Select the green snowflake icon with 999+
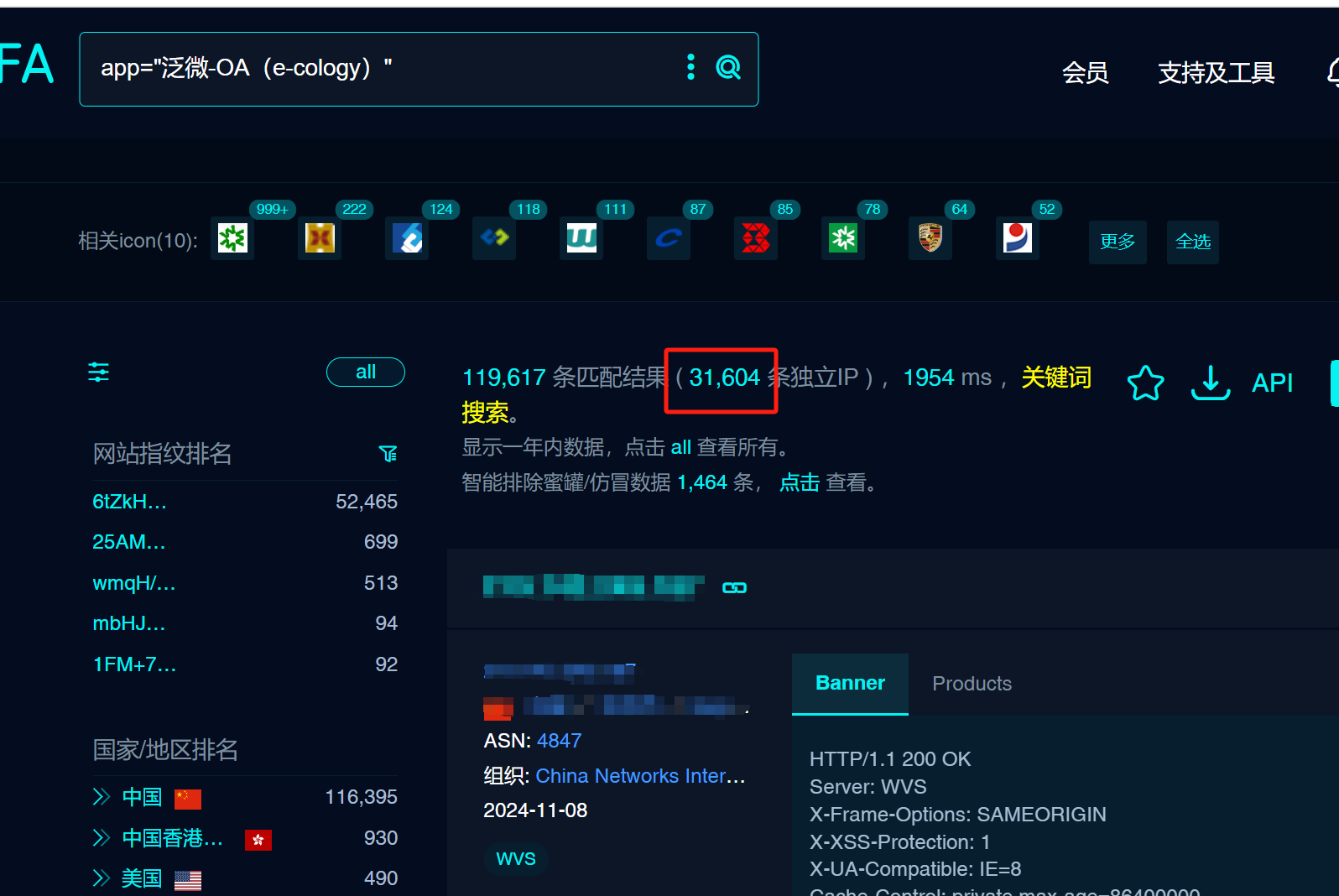 pyautogui.click(x=232, y=238)
